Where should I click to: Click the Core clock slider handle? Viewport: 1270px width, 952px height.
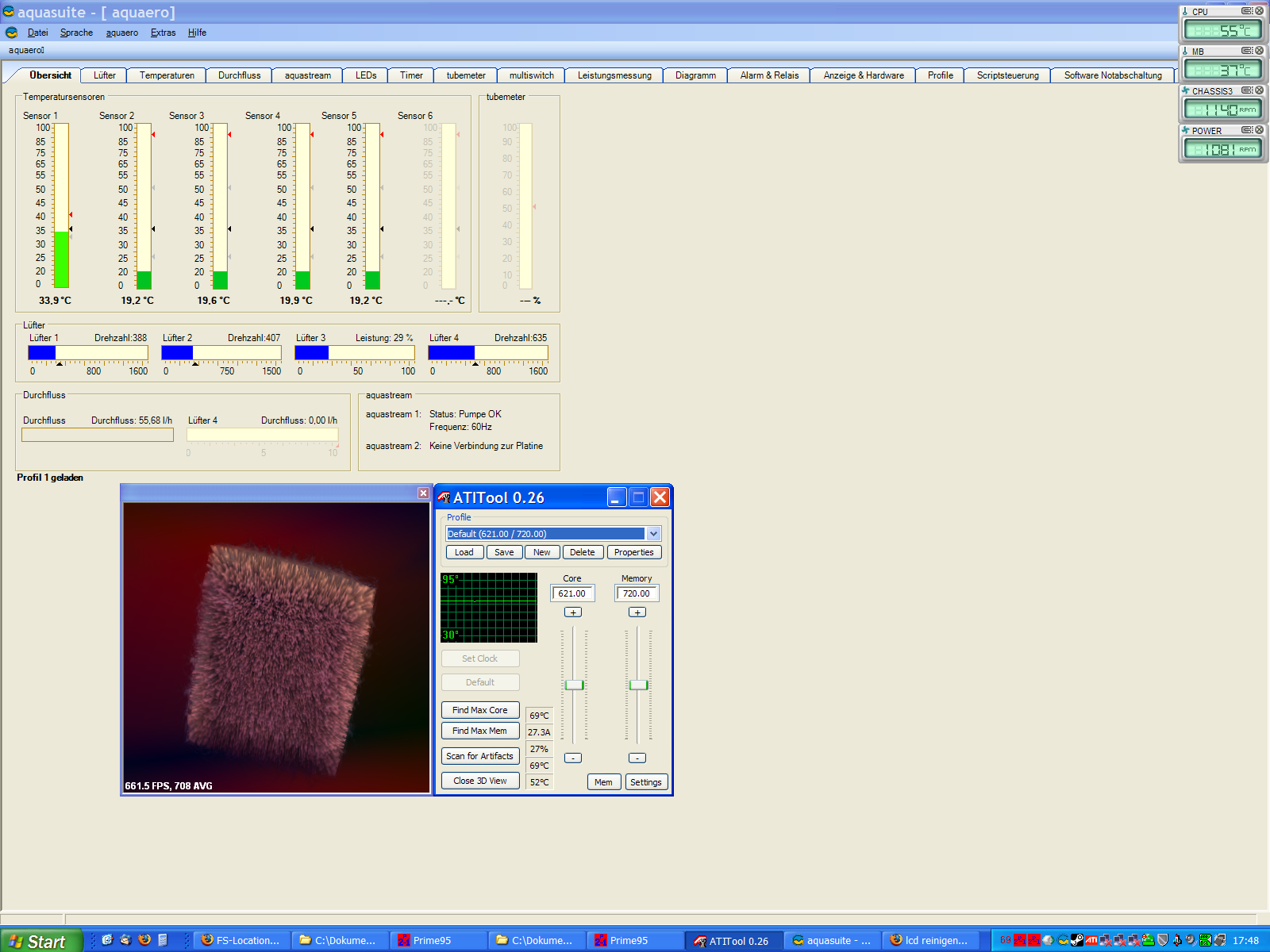[574, 685]
